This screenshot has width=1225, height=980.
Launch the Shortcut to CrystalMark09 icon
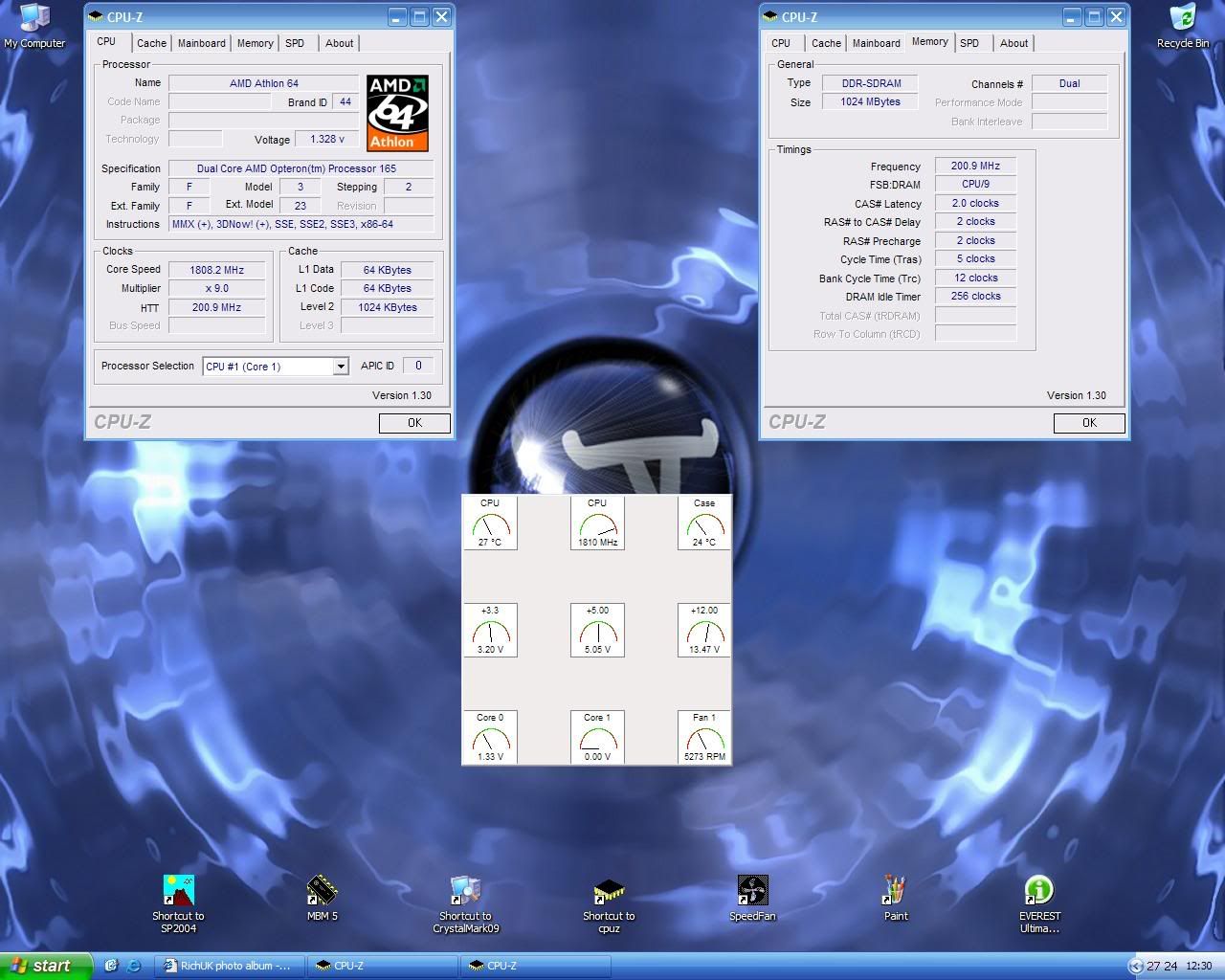pyautogui.click(x=465, y=891)
